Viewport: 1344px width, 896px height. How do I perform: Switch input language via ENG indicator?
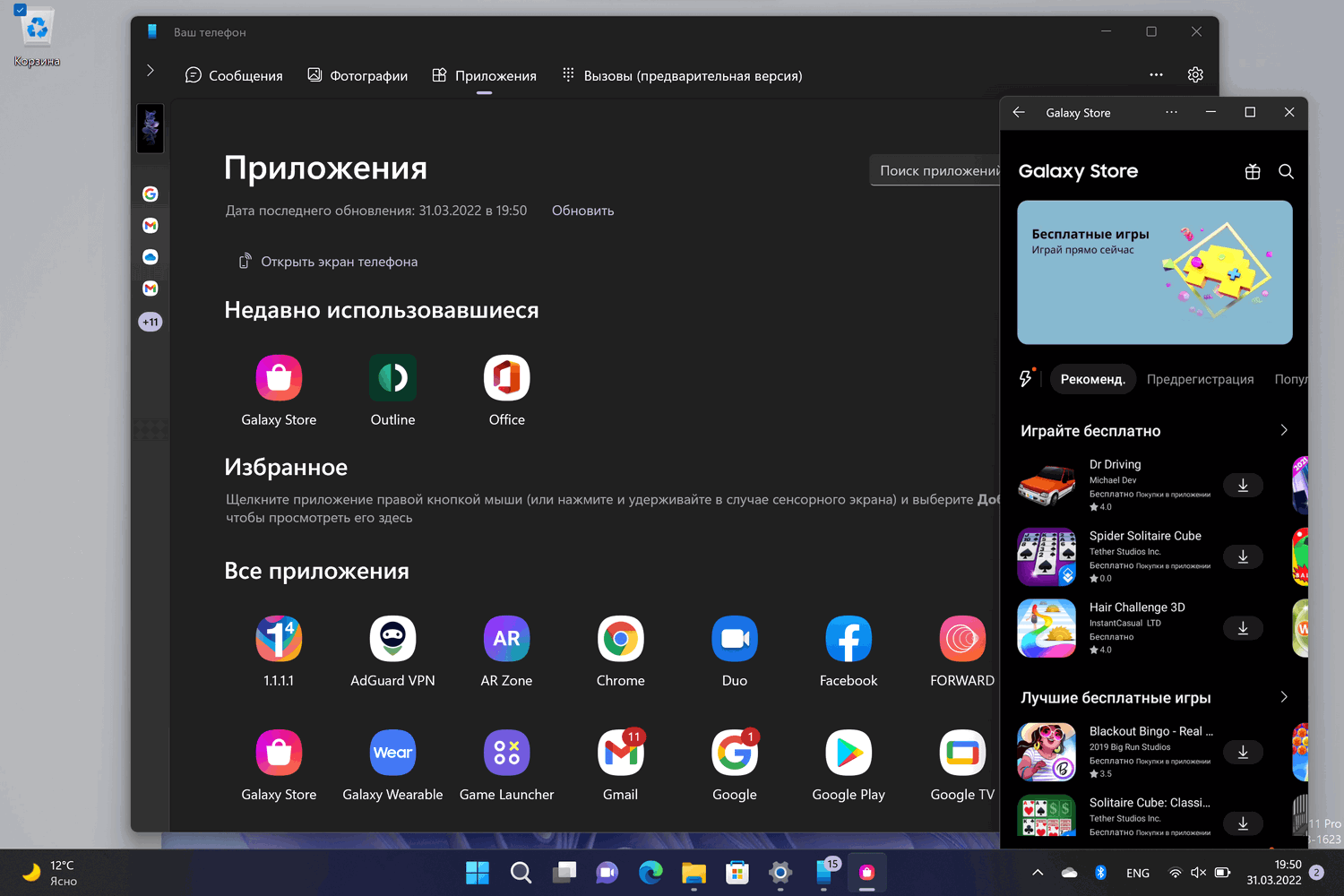coord(1138,873)
